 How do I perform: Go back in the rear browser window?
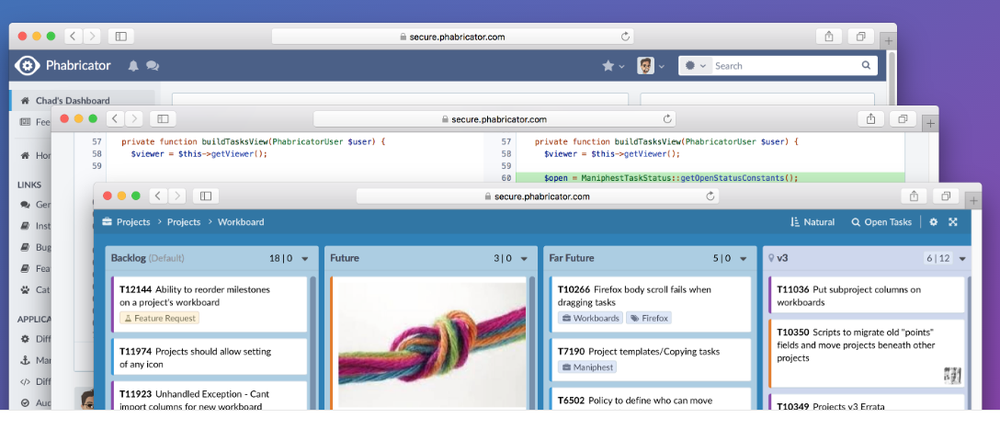[73, 36]
